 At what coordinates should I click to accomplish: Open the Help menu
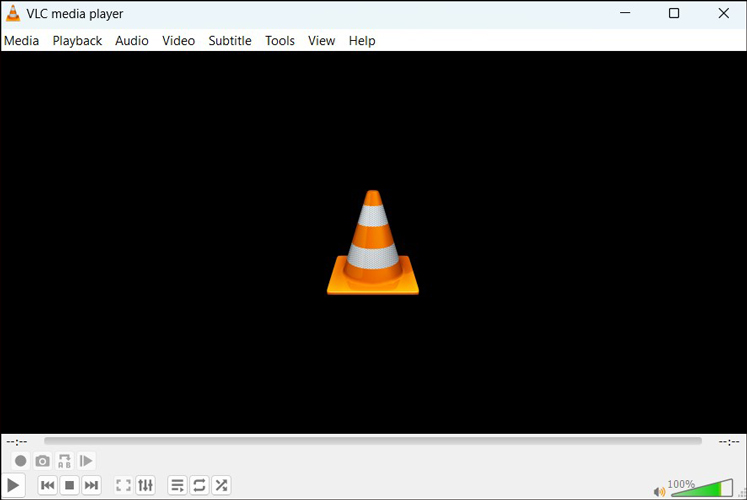click(362, 41)
